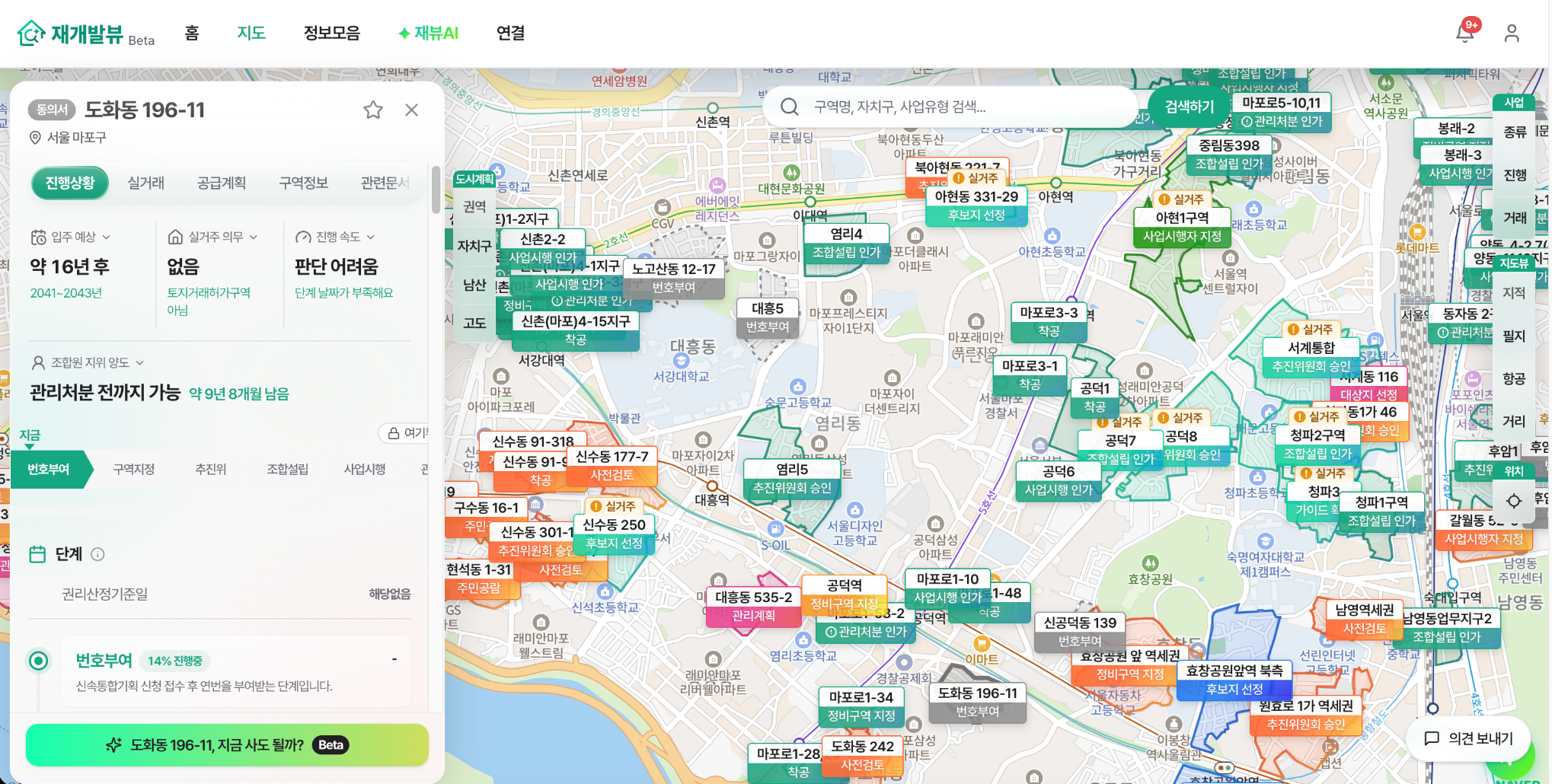Expand the 조합원 지위 양도 dropdown
This screenshot has height=784, width=1552.
pyautogui.click(x=88, y=362)
